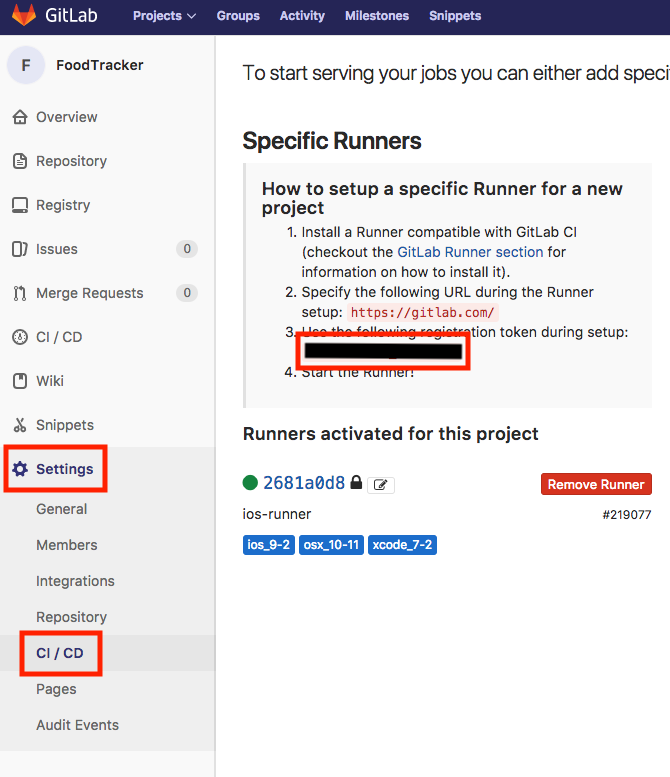
Task: Click the xcode_7-2 runner tag
Action: pyautogui.click(x=402, y=545)
